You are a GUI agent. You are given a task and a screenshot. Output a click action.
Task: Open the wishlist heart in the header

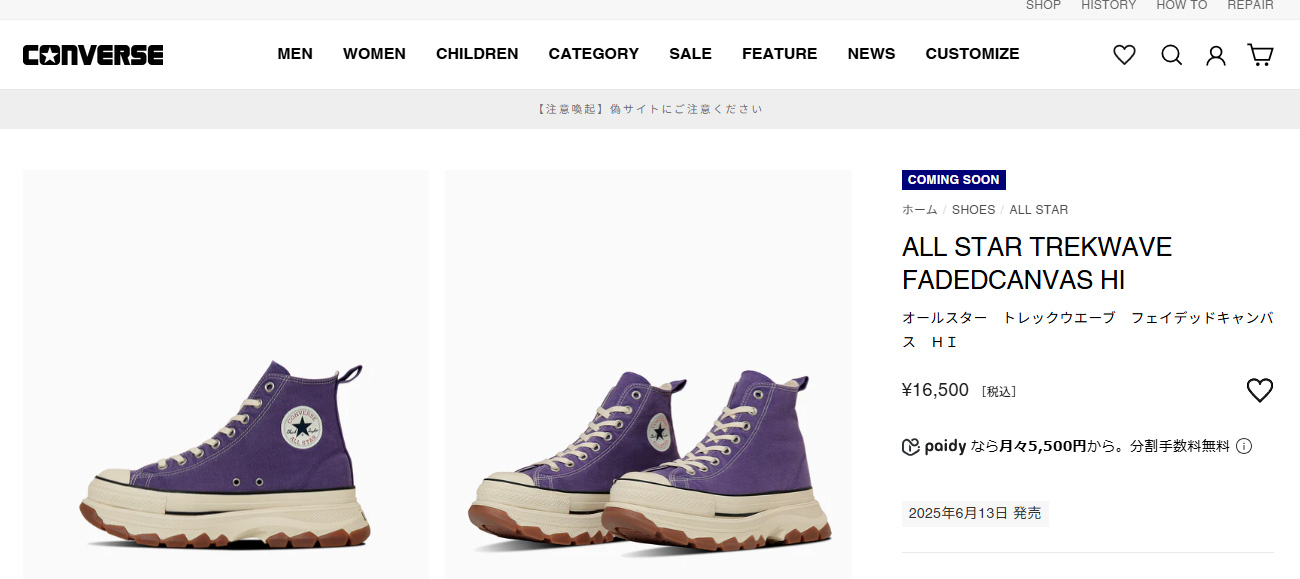coord(1123,55)
